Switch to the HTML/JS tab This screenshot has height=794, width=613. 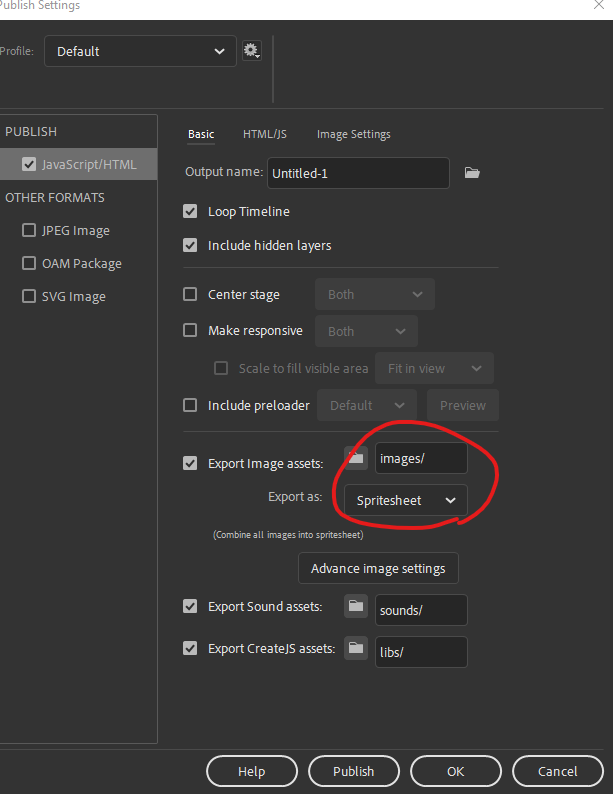click(x=265, y=134)
